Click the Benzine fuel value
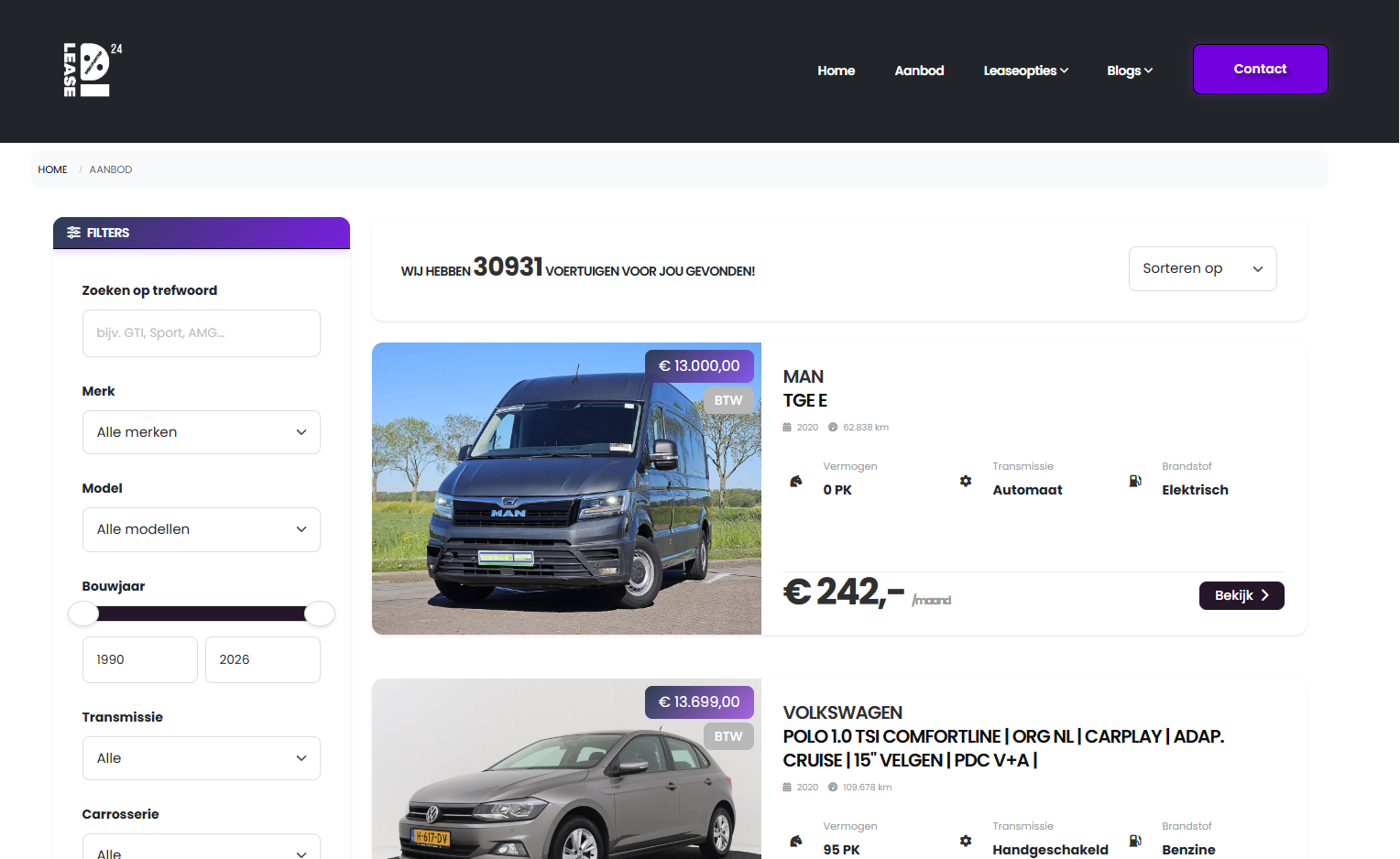Screen dimensions: 1400x859 (1188, 850)
